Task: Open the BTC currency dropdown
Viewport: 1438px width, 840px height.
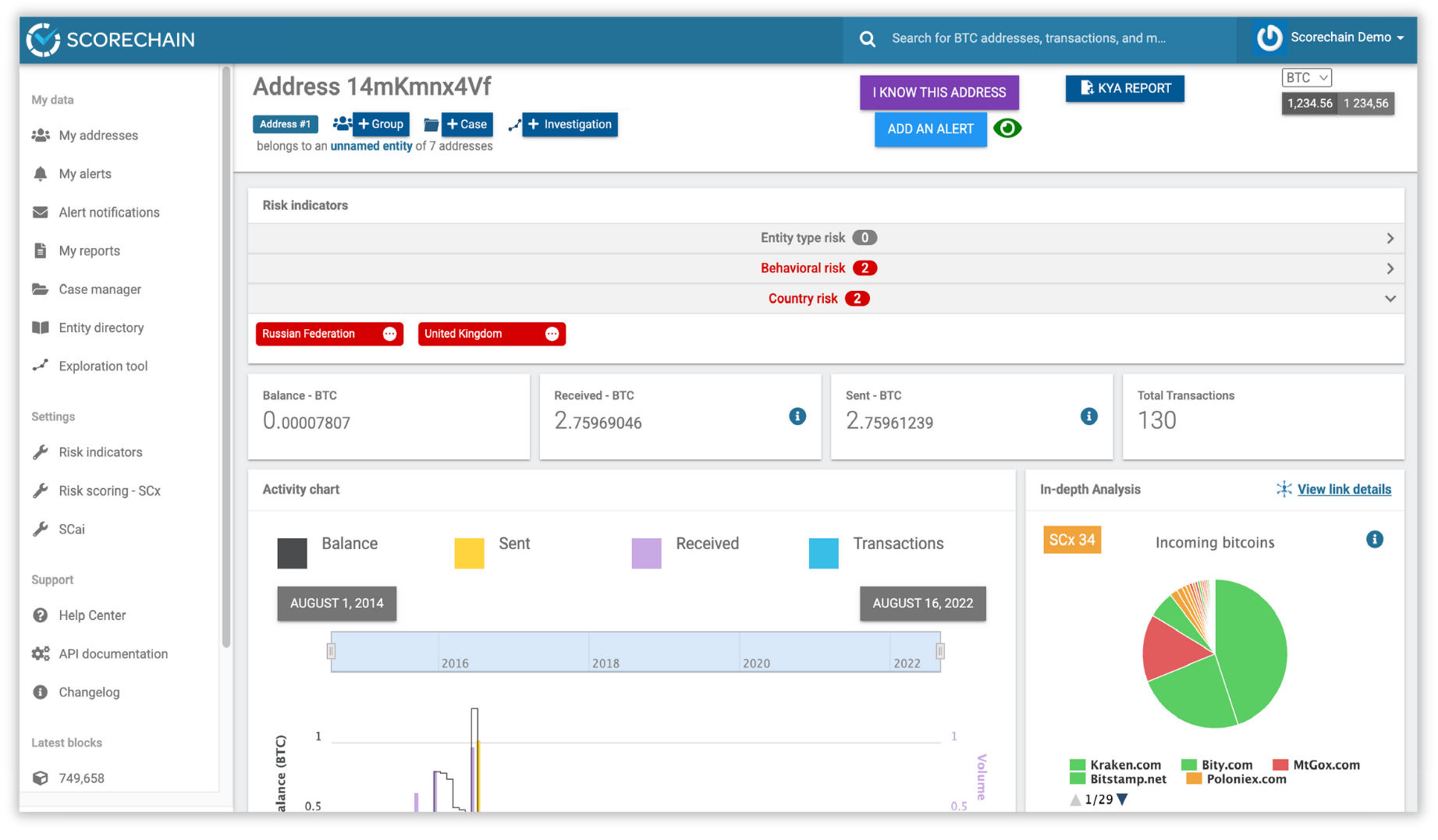Action: coord(1306,77)
